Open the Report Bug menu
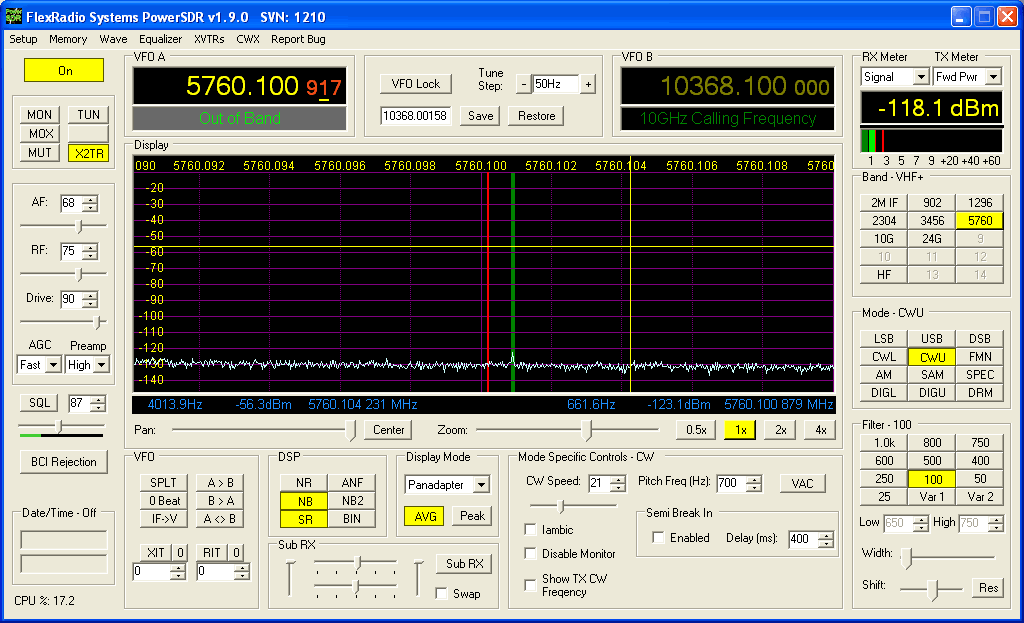This screenshot has width=1024, height=623. pyautogui.click(x=298, y=39)
